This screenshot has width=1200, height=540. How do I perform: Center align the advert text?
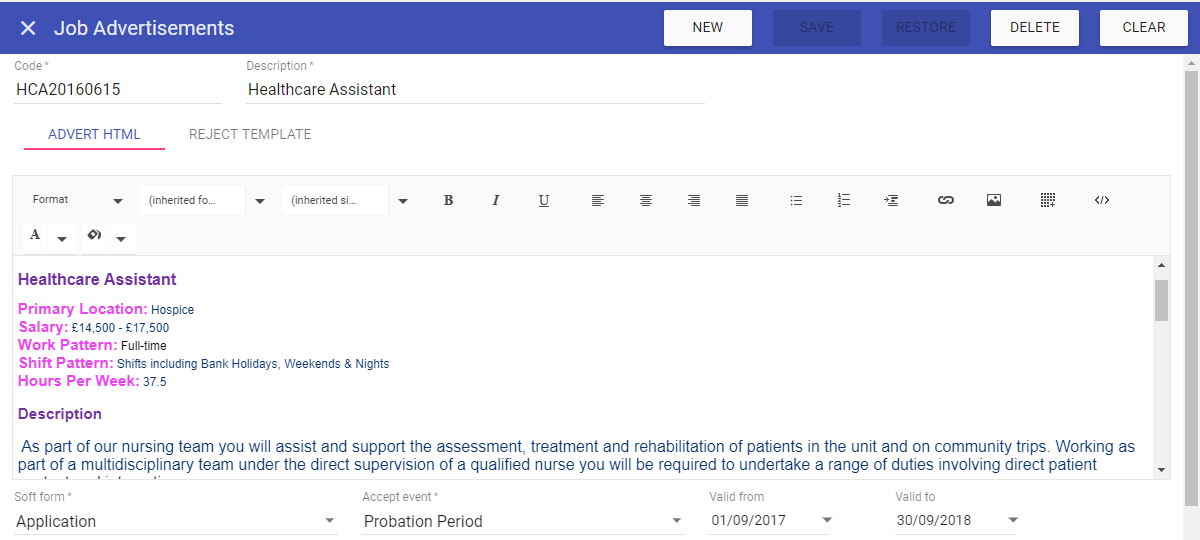point(646,200)
